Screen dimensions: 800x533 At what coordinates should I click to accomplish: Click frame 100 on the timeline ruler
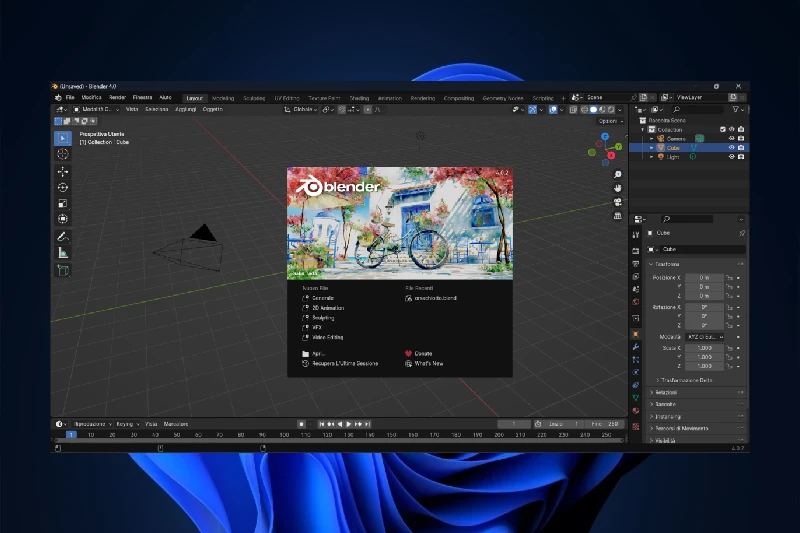[284, 435]
